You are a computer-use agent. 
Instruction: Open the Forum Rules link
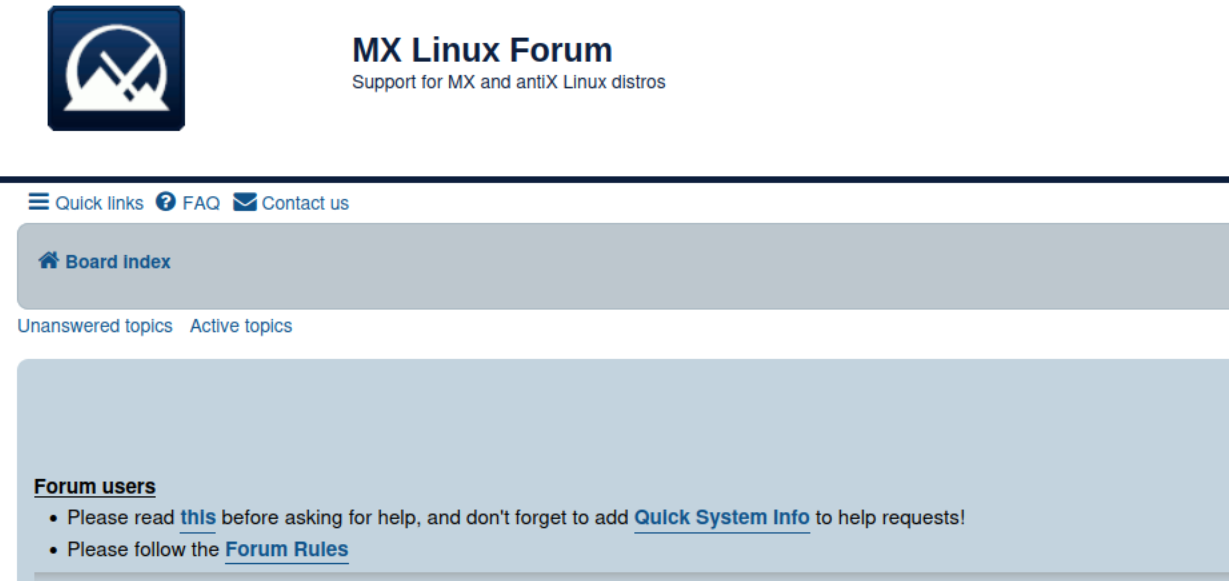pos(287,549)
